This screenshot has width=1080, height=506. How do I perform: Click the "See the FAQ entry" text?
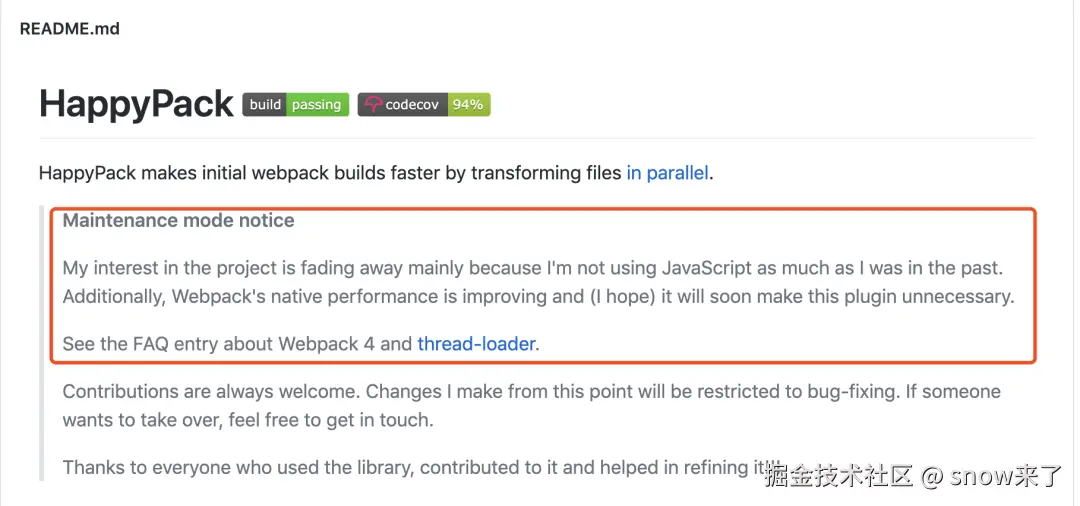point(237,344)
